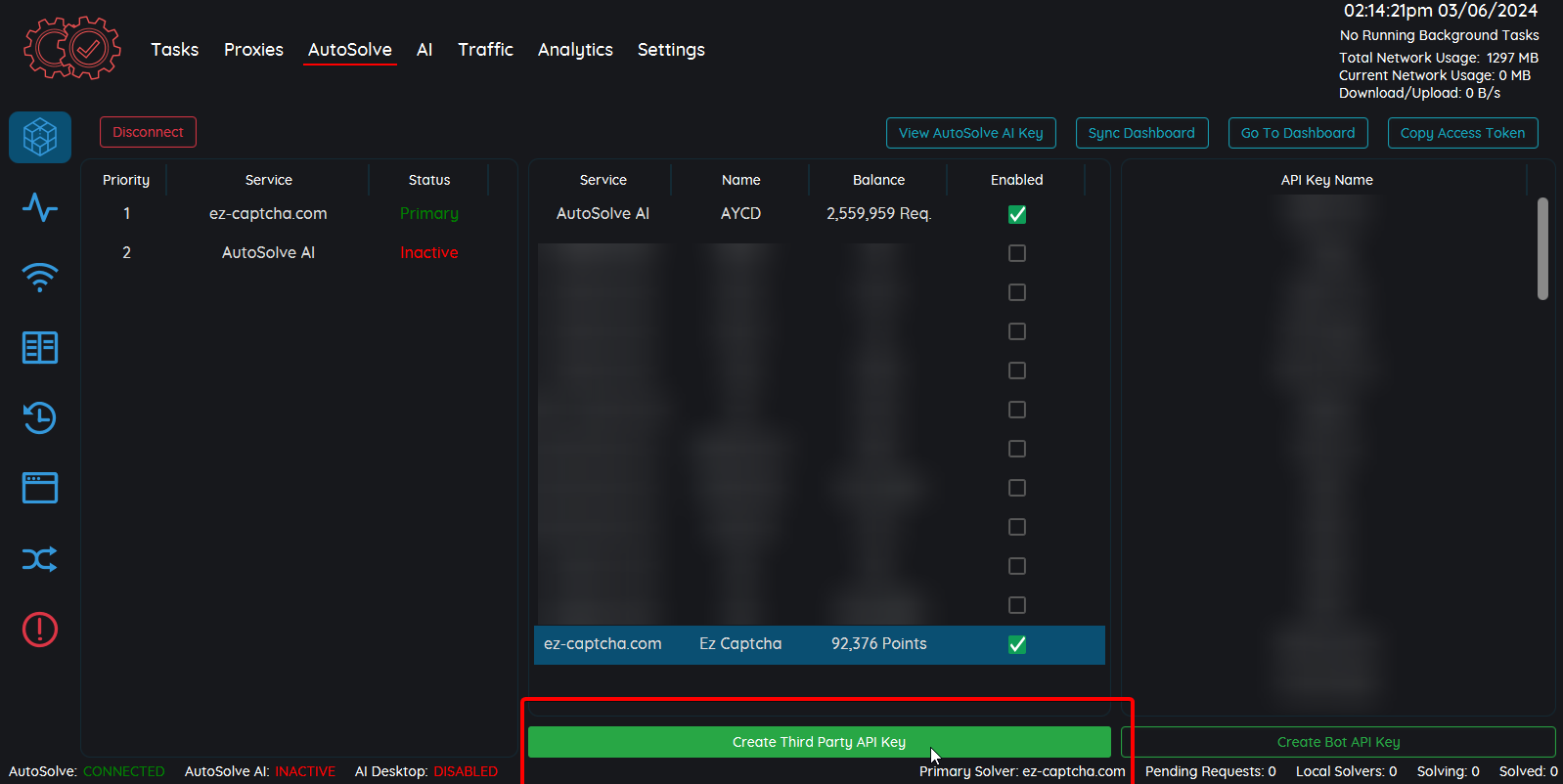
Task: Open the news page sidebar icon
Action: point(40,348)
